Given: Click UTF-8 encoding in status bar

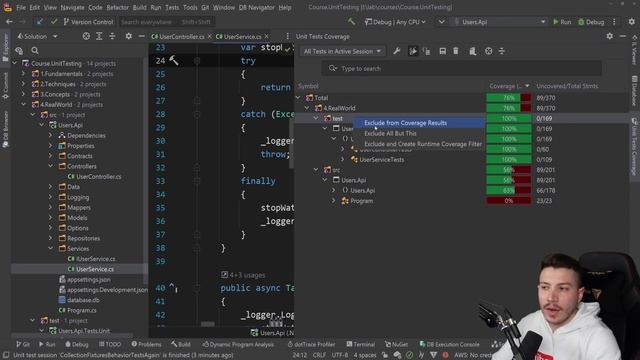Looking at the screenshot, I should [x=339, y=355].
